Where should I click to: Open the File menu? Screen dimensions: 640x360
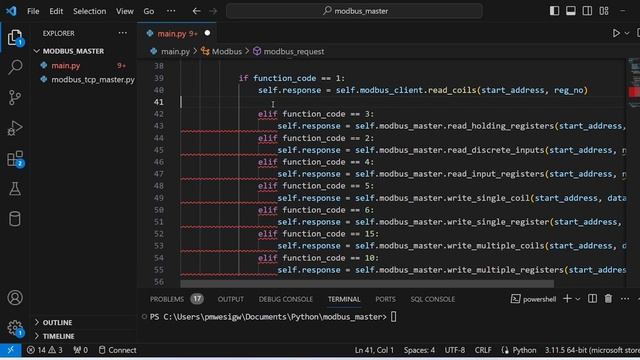(33, 11)
